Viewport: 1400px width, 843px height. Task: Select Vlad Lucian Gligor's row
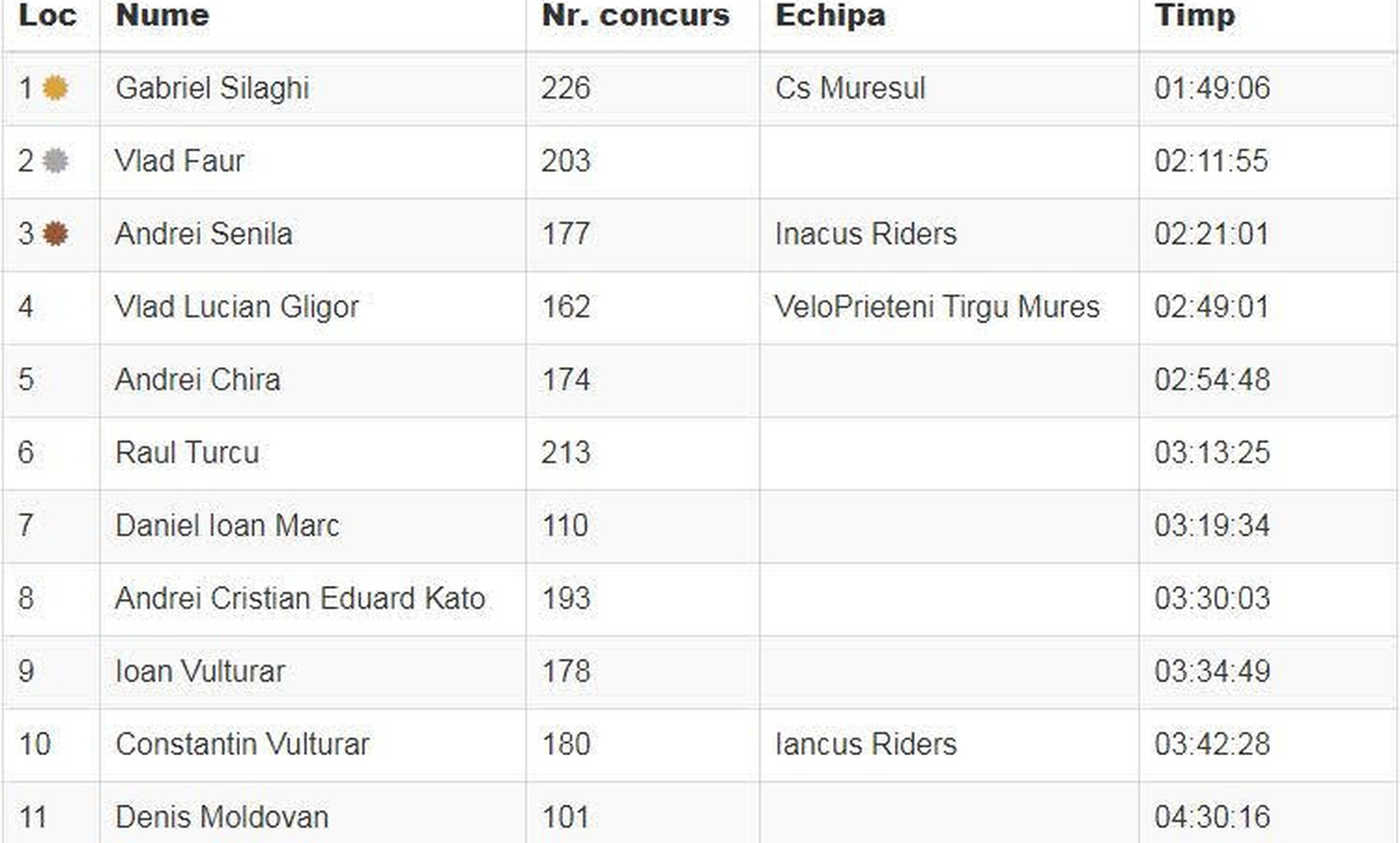click(x=700, y=307)
